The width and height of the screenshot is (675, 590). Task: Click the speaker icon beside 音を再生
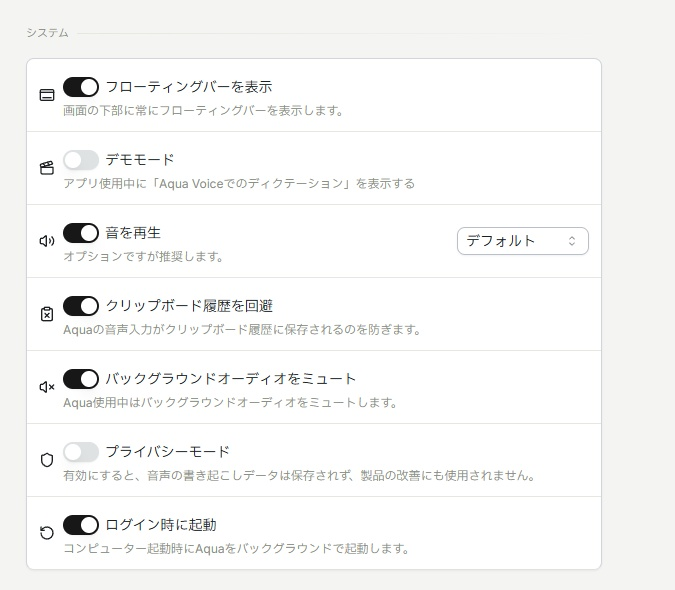47,241
